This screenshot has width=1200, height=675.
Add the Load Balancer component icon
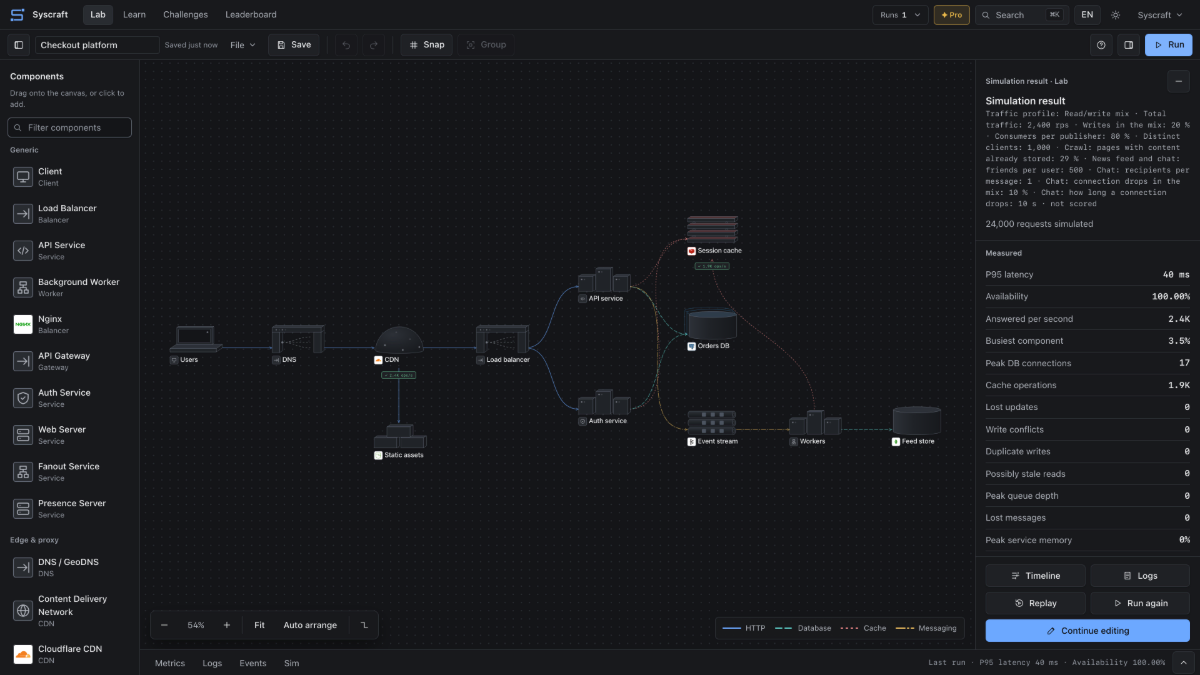tap(23, 213)
